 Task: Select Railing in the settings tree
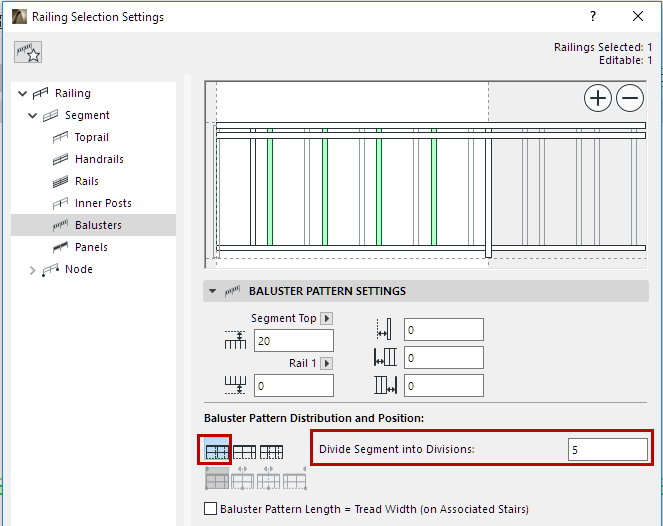pos(73,93)
